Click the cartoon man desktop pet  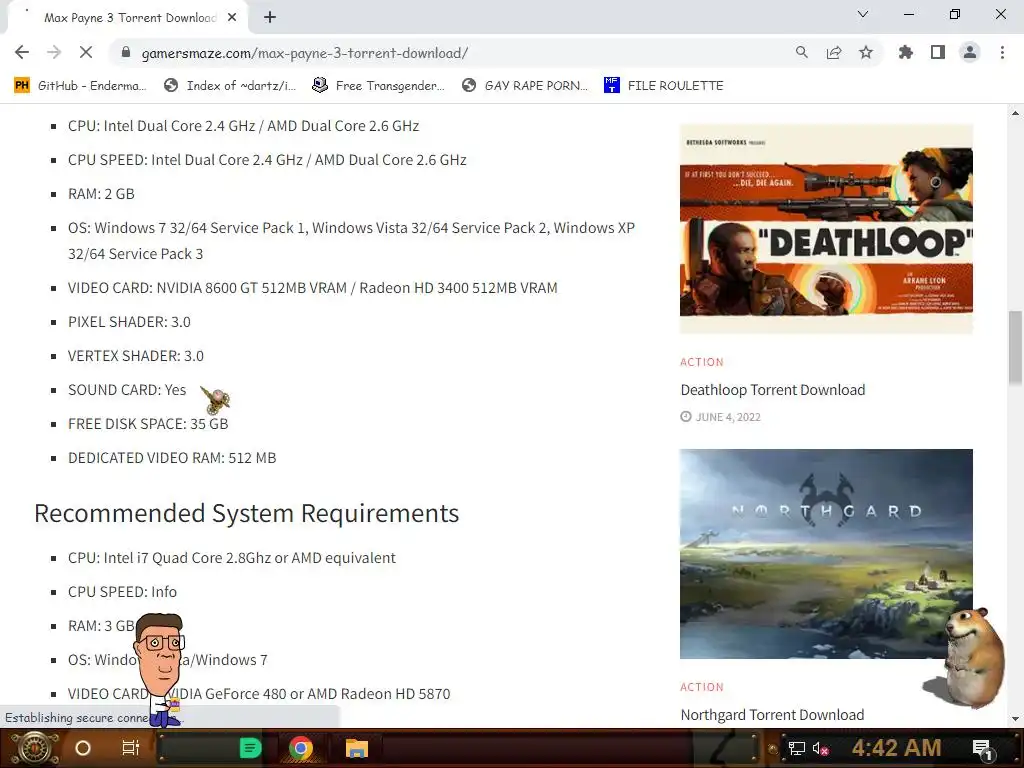tap(161, 669)
